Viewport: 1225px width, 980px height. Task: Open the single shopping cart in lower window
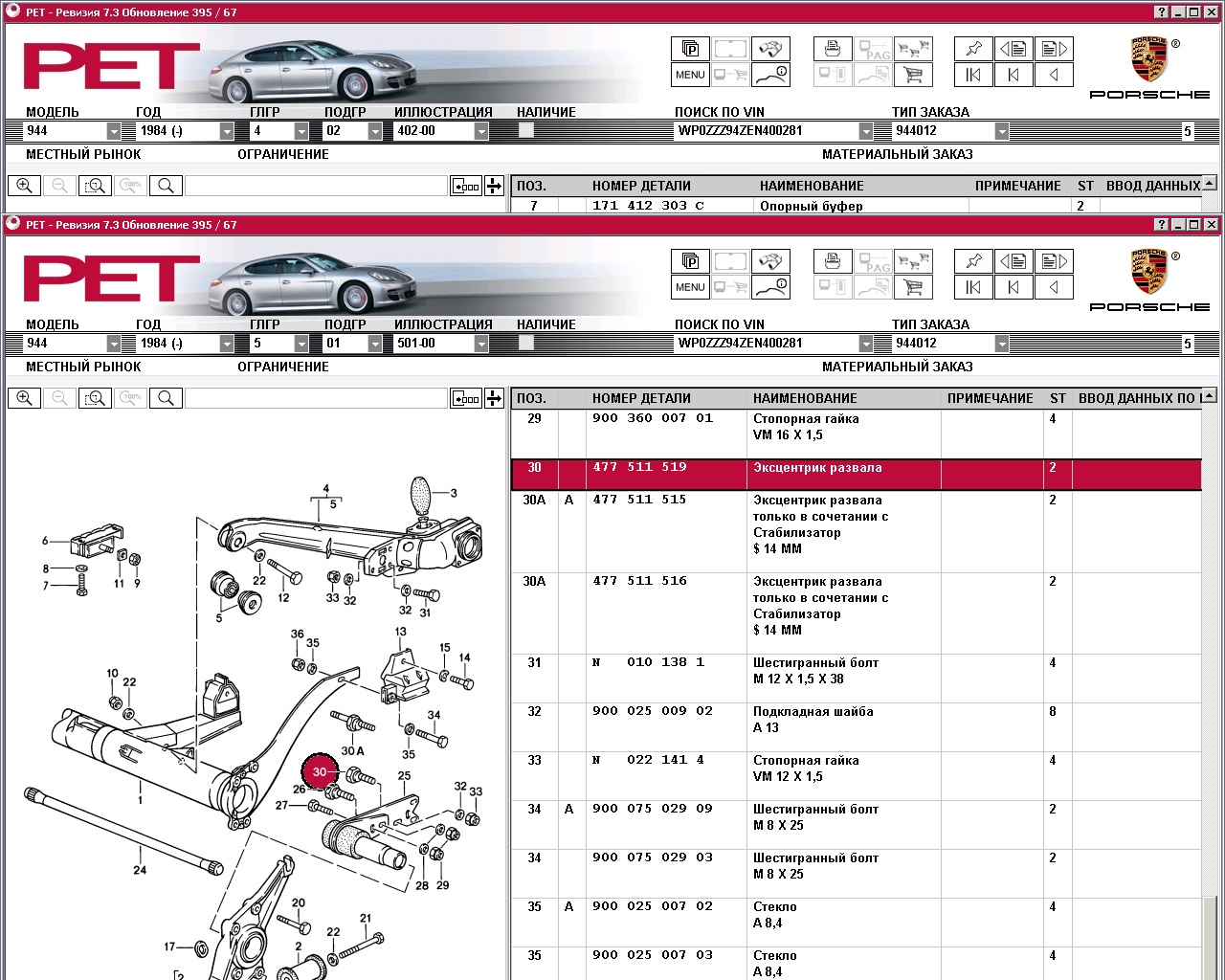coord(912,287)
